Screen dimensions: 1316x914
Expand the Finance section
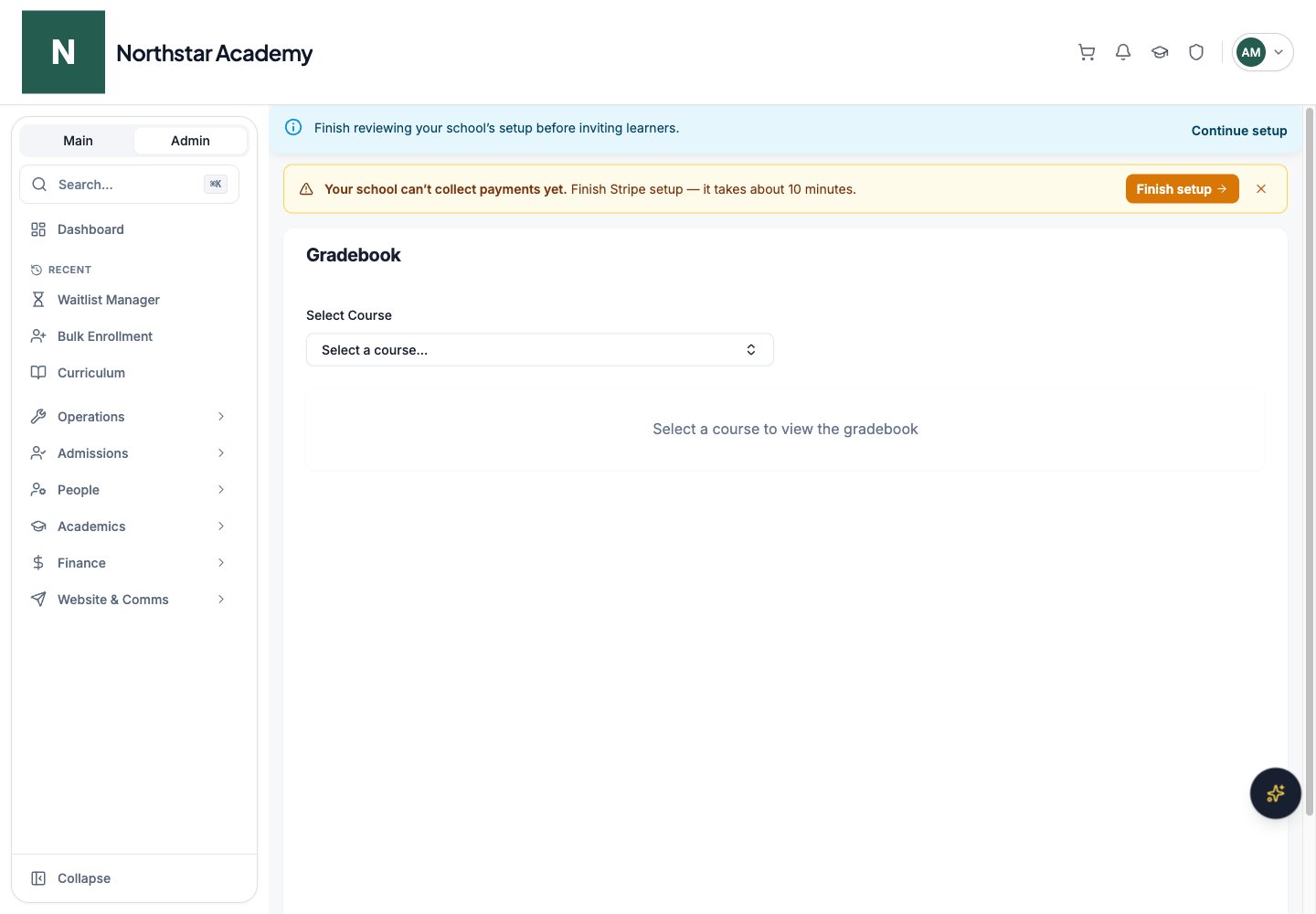129,563
